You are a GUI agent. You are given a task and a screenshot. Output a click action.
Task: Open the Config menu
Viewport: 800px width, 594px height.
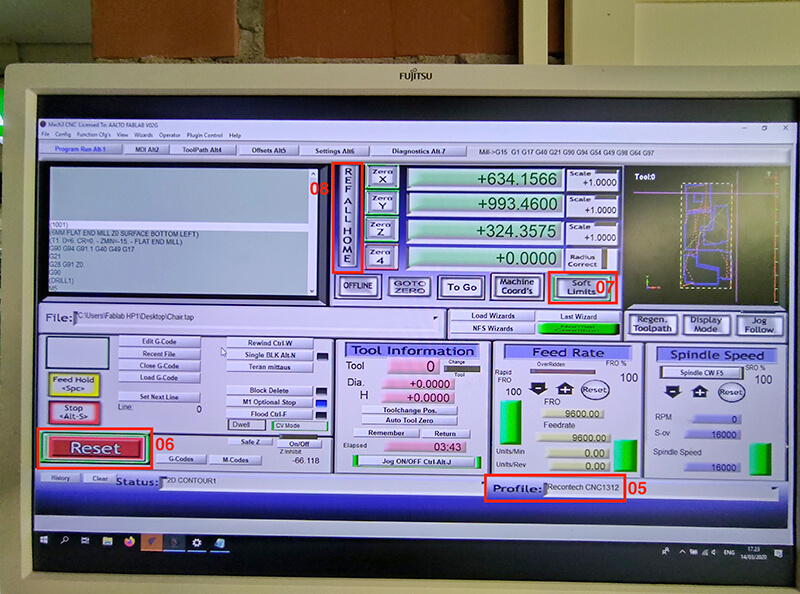click(62, 134)
